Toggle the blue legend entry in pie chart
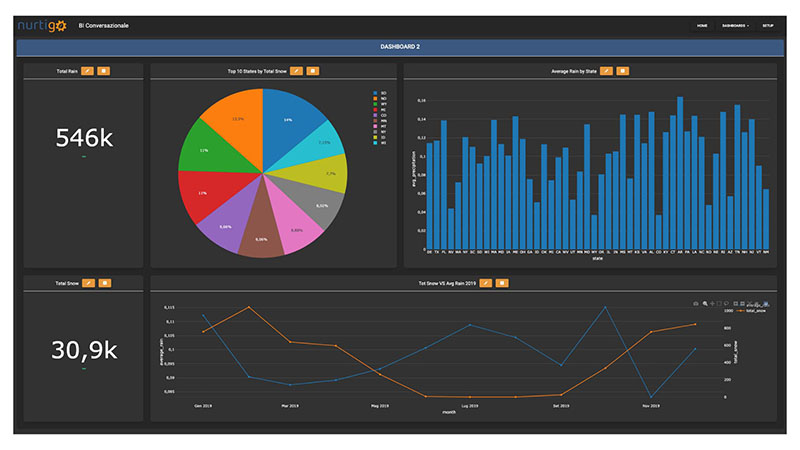Image resolution: width=800 pixels, height=450 pixels. pos(380,93)
